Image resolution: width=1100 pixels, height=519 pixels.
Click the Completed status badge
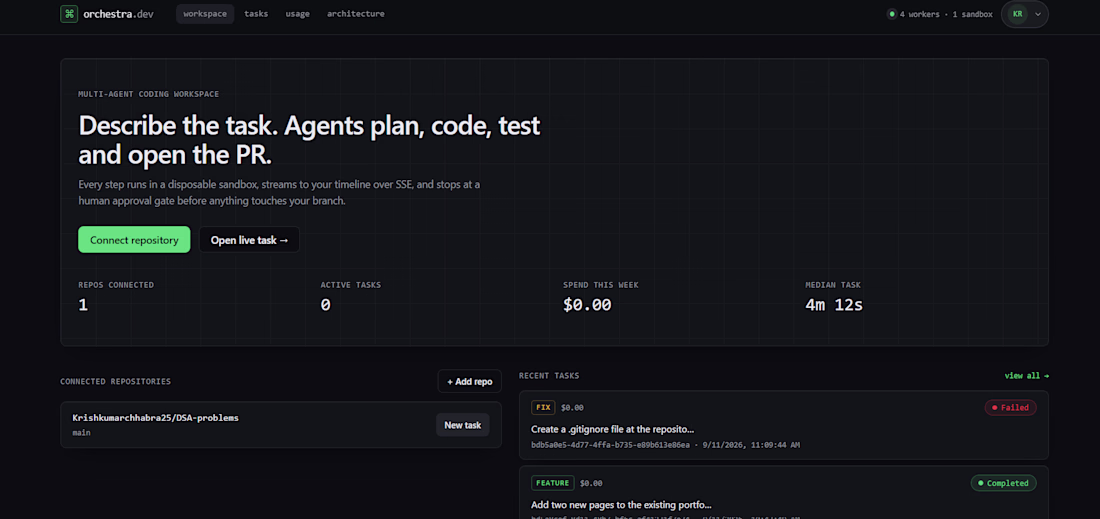click(1003, 483)
